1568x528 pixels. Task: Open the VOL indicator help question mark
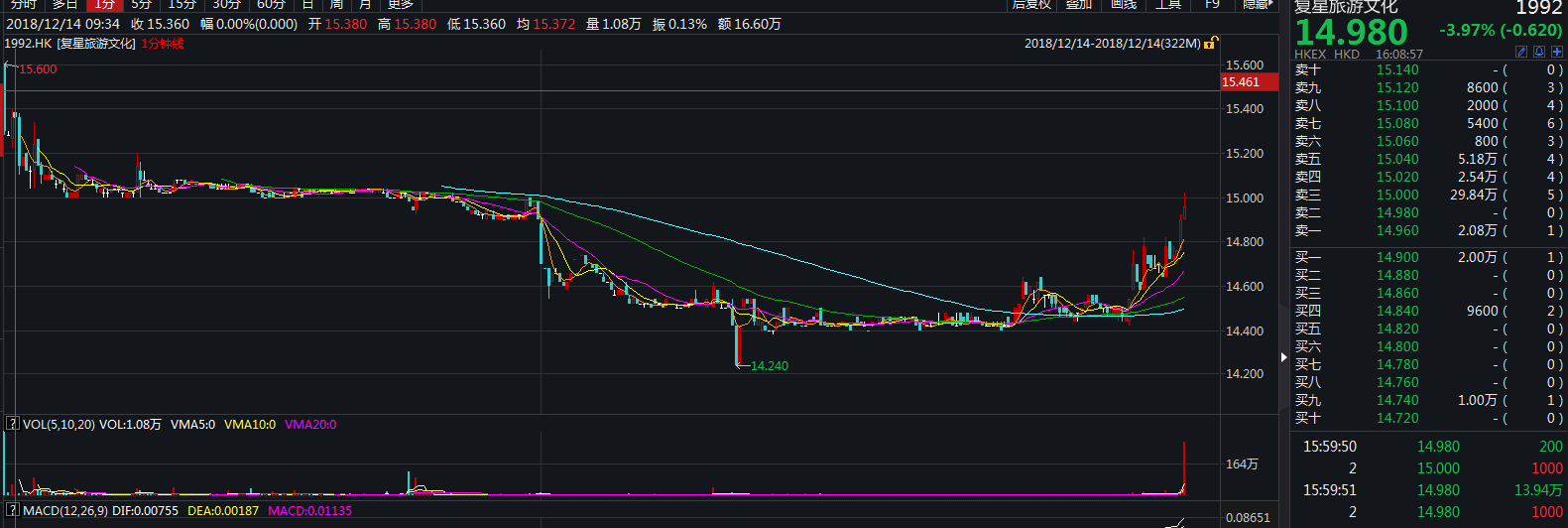(x=12, y=424)
